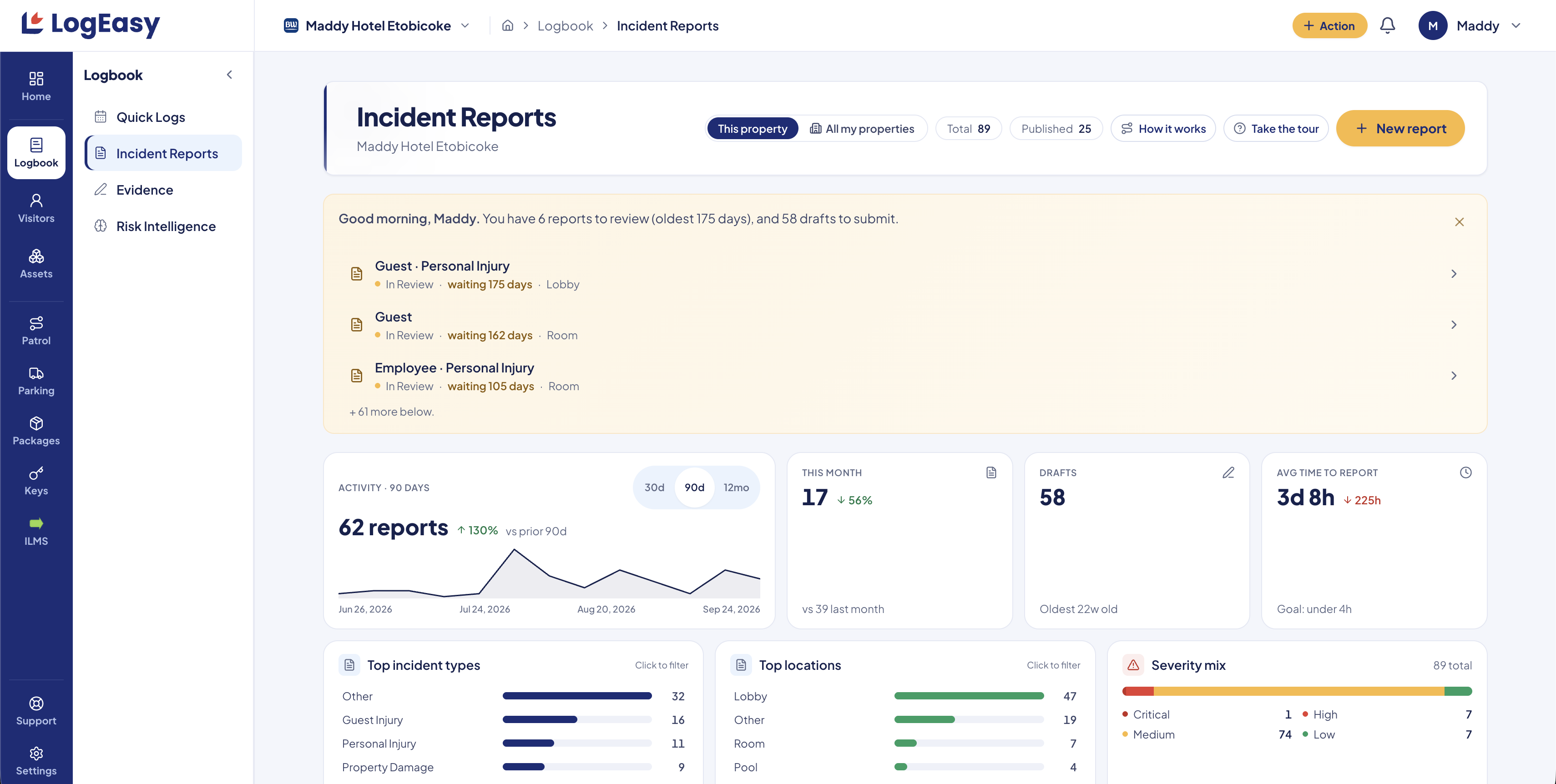Open the Parking module

pyautogui.click(x=36, y=381)
